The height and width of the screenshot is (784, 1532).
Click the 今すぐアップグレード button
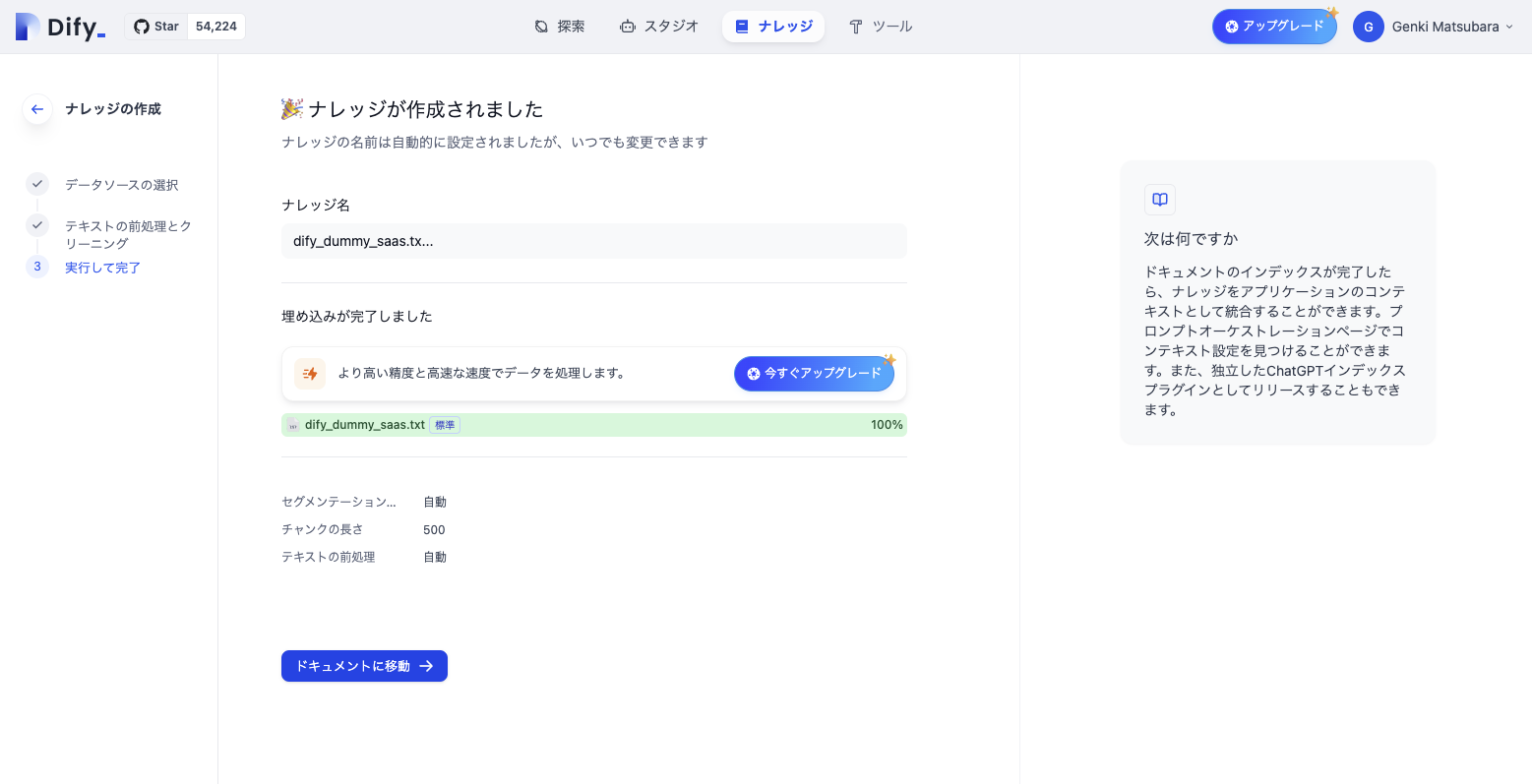[814, 374]
